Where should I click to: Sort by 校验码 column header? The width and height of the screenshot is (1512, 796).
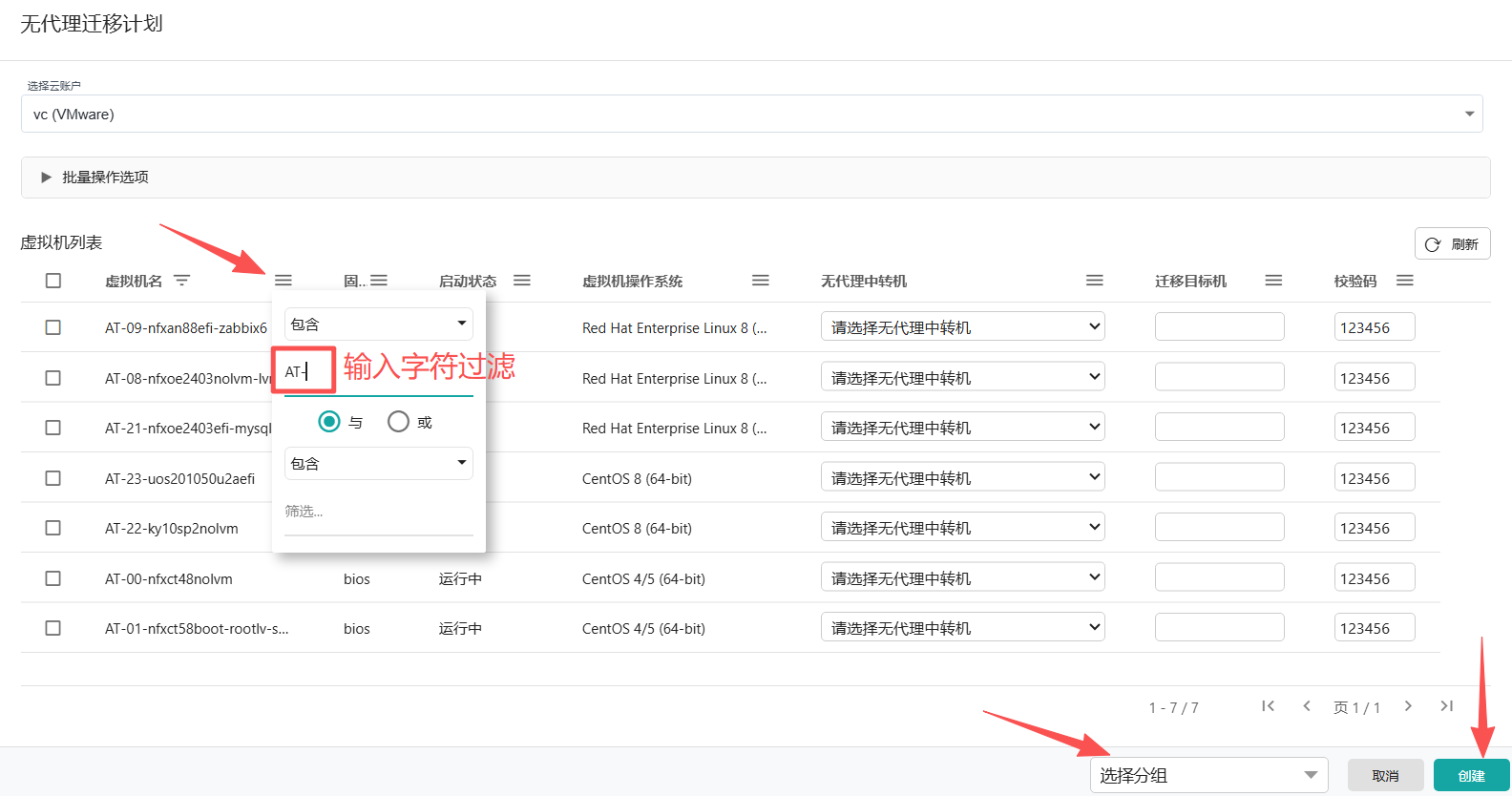tap(1355, 281)
